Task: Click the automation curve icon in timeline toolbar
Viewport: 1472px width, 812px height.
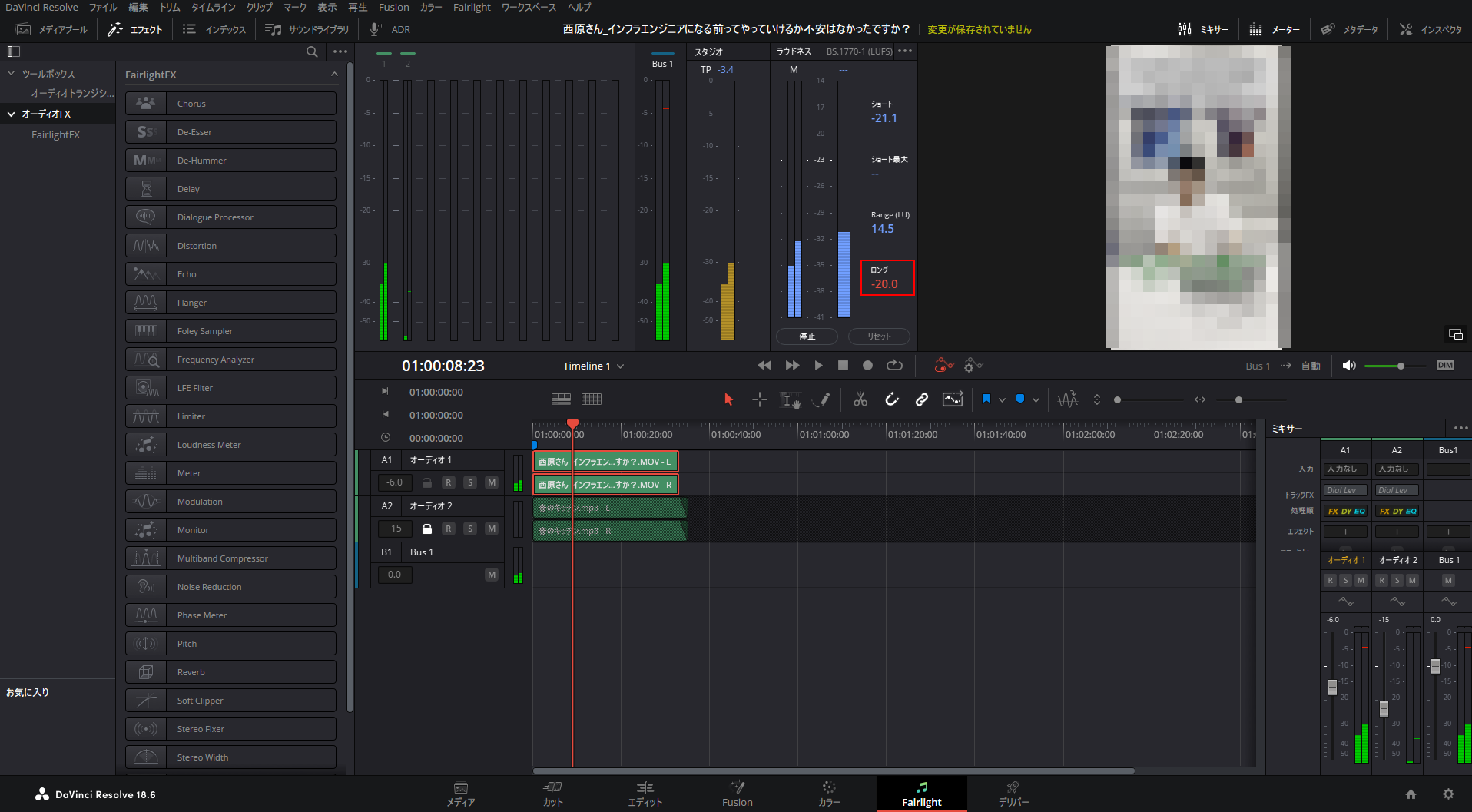Action: [x=953, y=399]
